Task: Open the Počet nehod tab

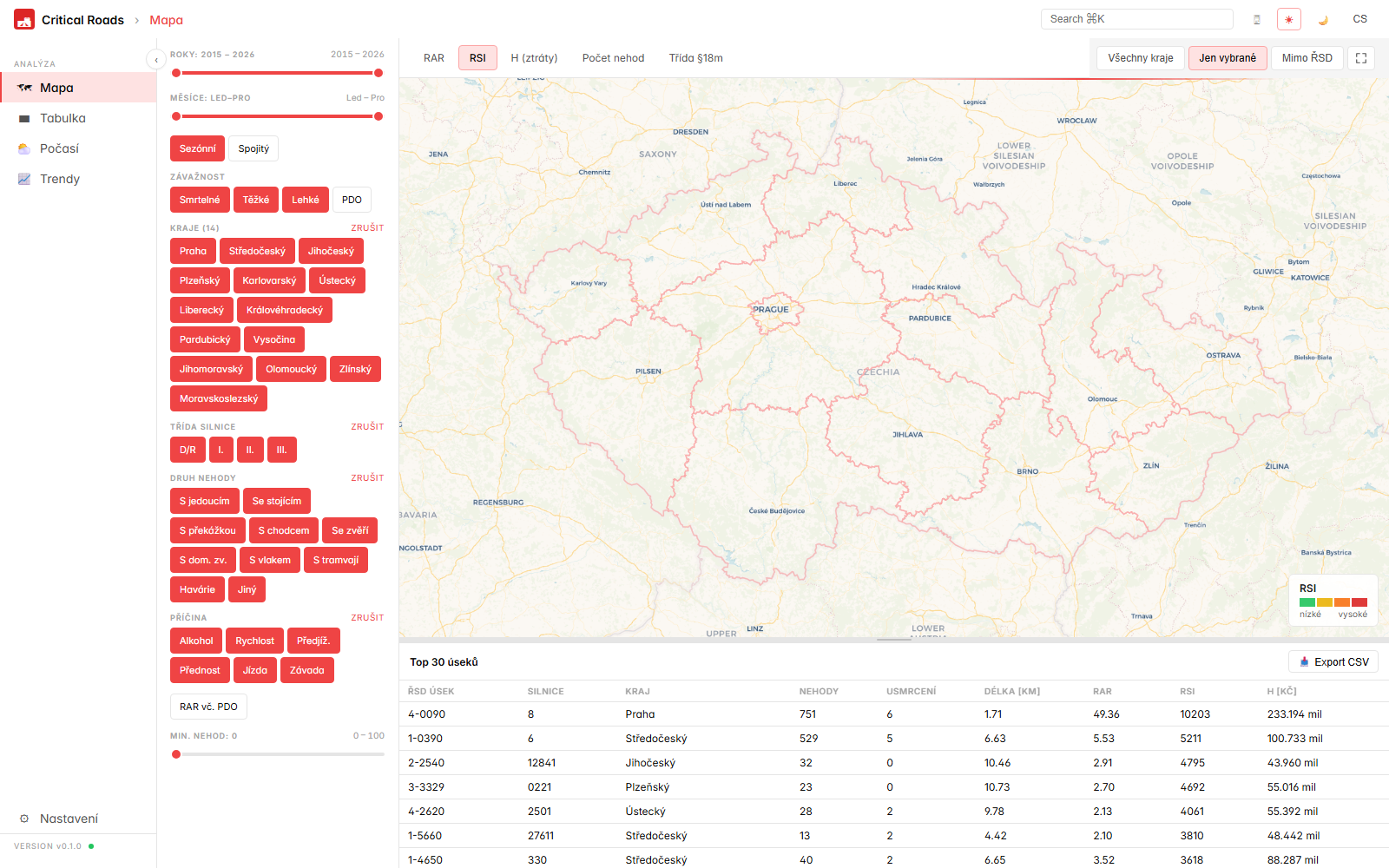Action: pos(613,57)
